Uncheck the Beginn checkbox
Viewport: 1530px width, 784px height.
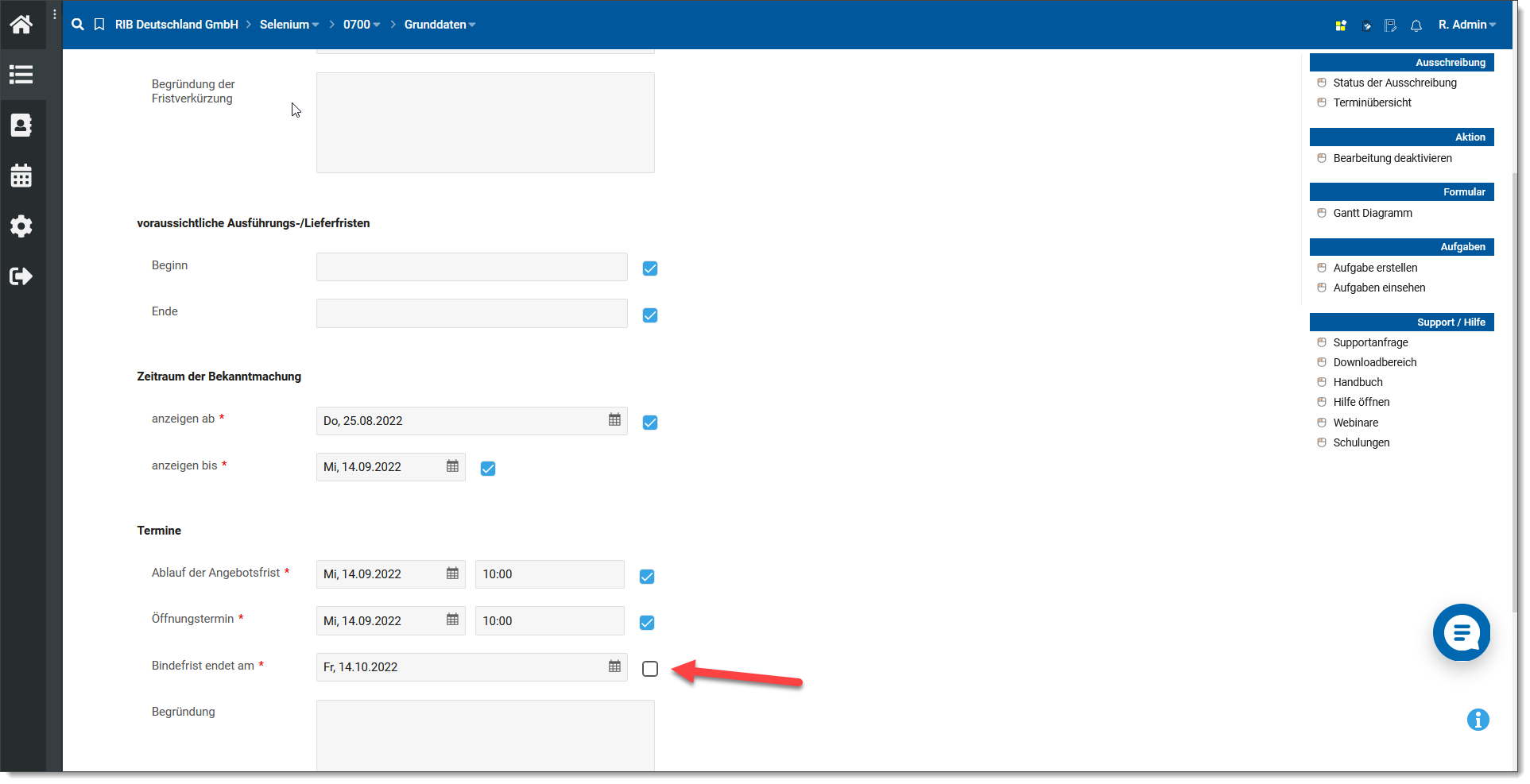650,268
